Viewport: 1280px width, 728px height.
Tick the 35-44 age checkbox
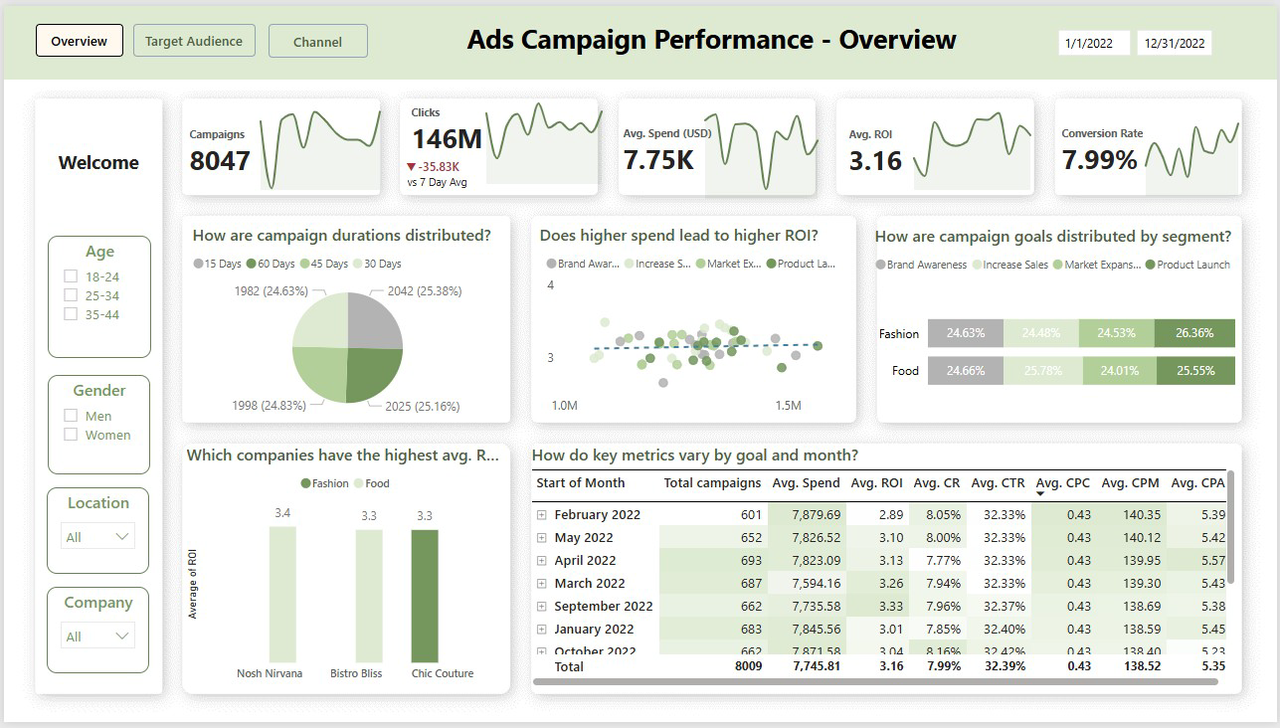pyautogui.click(x=71, y=314)
